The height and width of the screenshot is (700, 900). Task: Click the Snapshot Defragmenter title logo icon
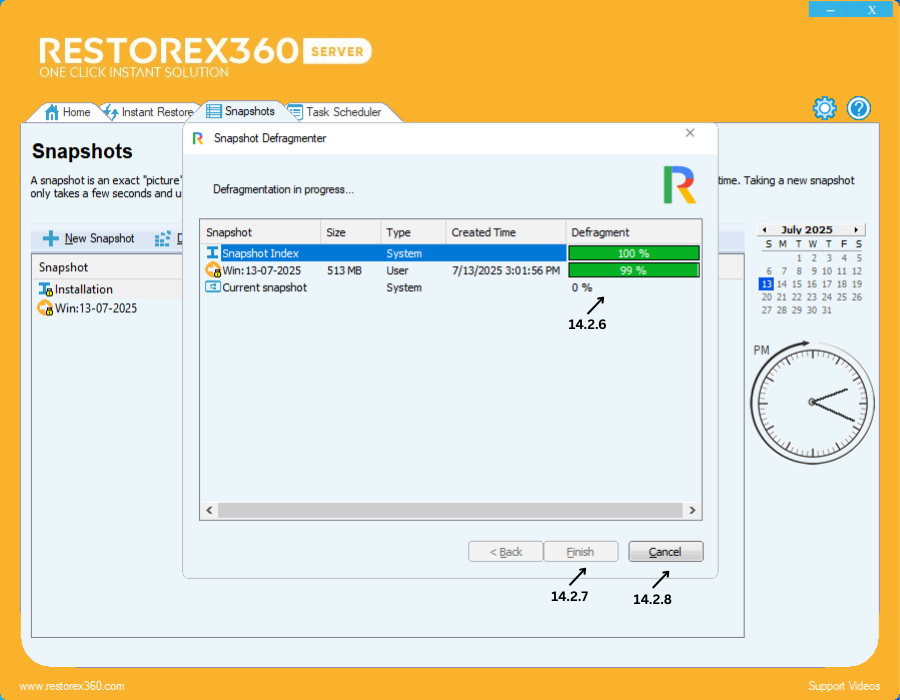[198, 138]
